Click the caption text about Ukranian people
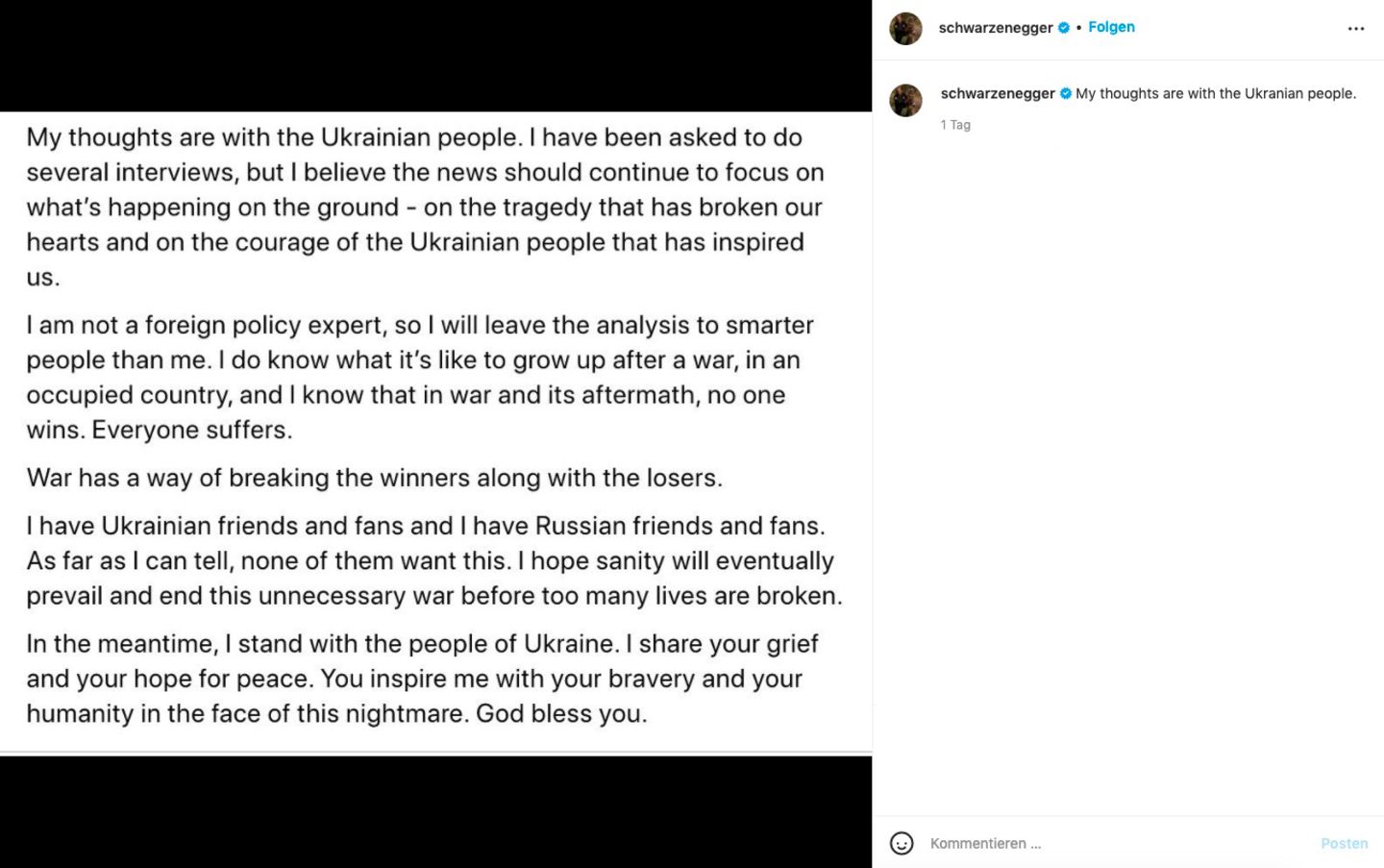Screen dimensions: 1384x868 click(x=1216, y=93)
